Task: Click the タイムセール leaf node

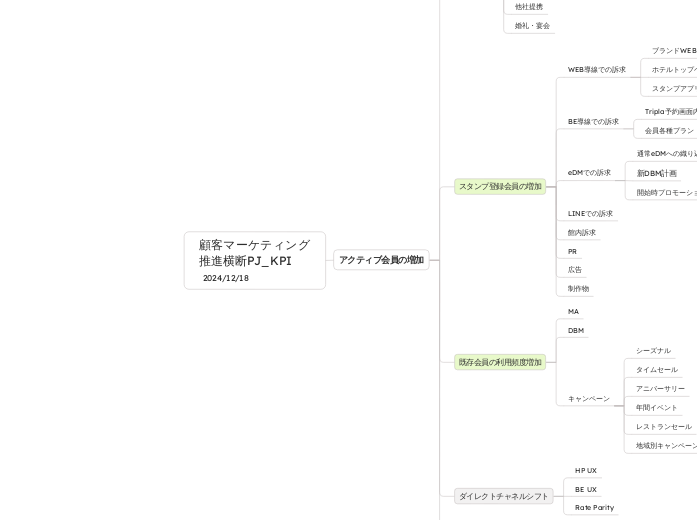Action: (x=657, y=370)
